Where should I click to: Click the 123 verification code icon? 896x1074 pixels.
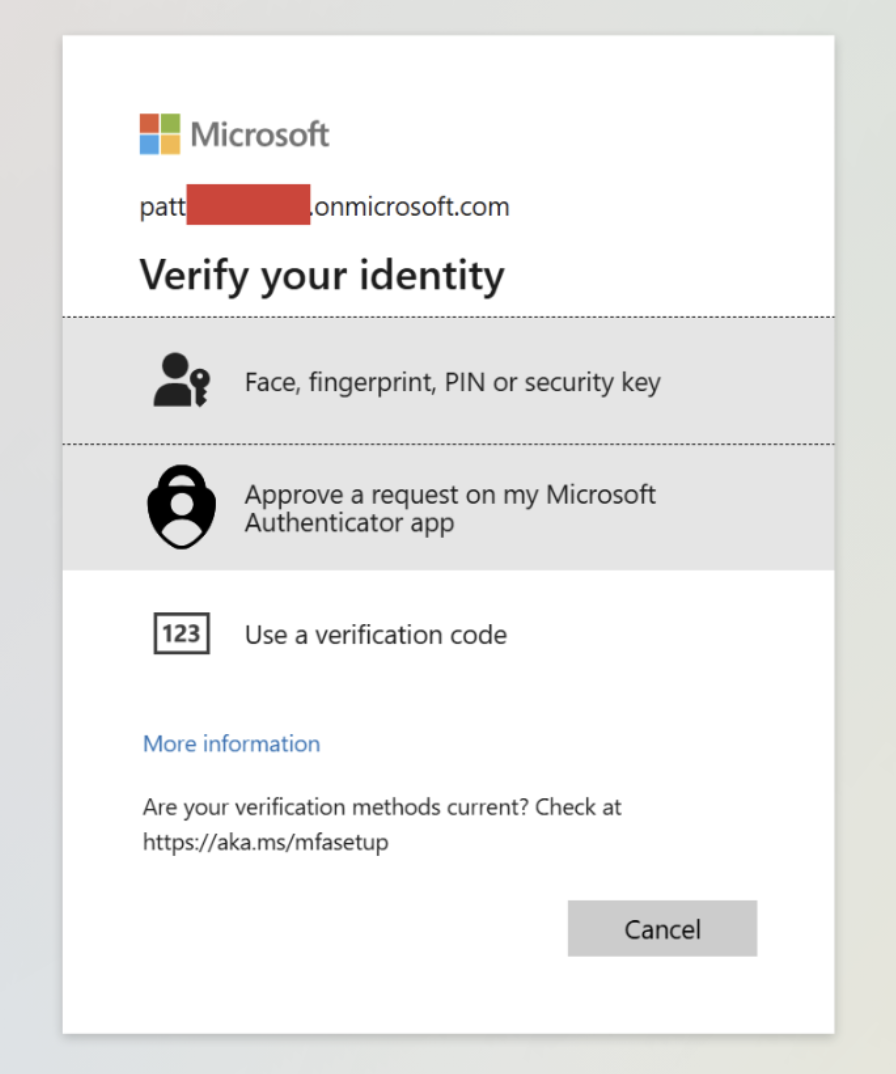point(181,634)
